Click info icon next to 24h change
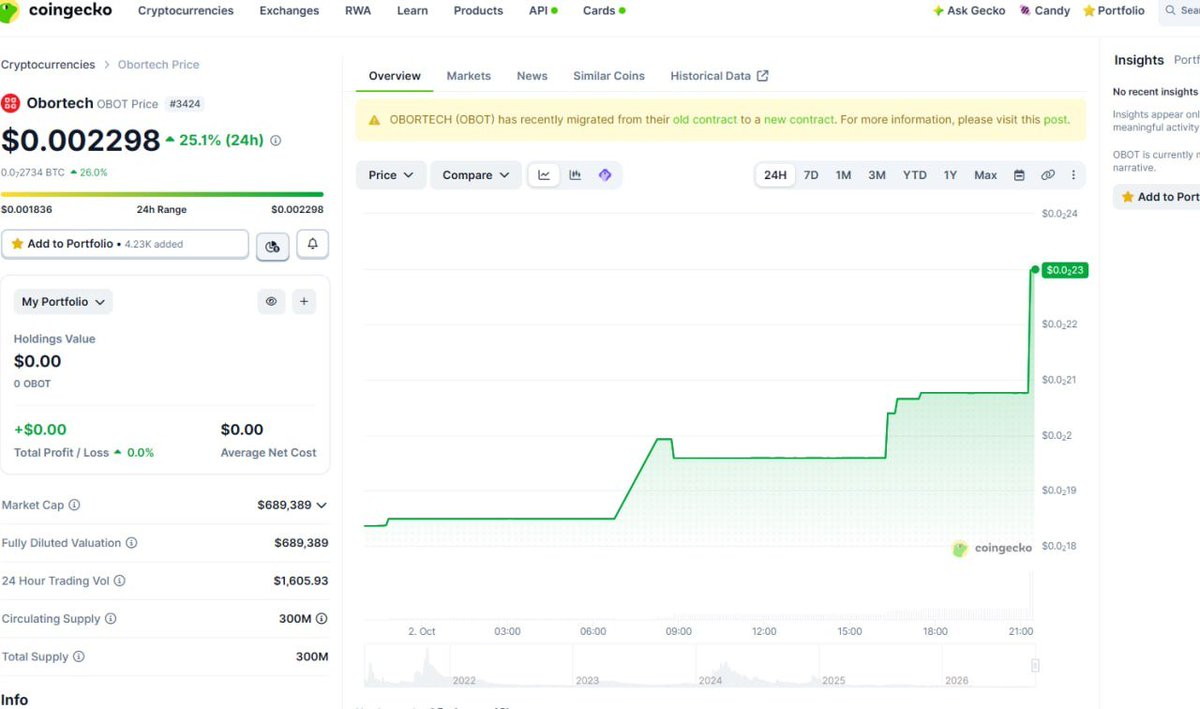The image size is (1200, 709). [276, 141]
